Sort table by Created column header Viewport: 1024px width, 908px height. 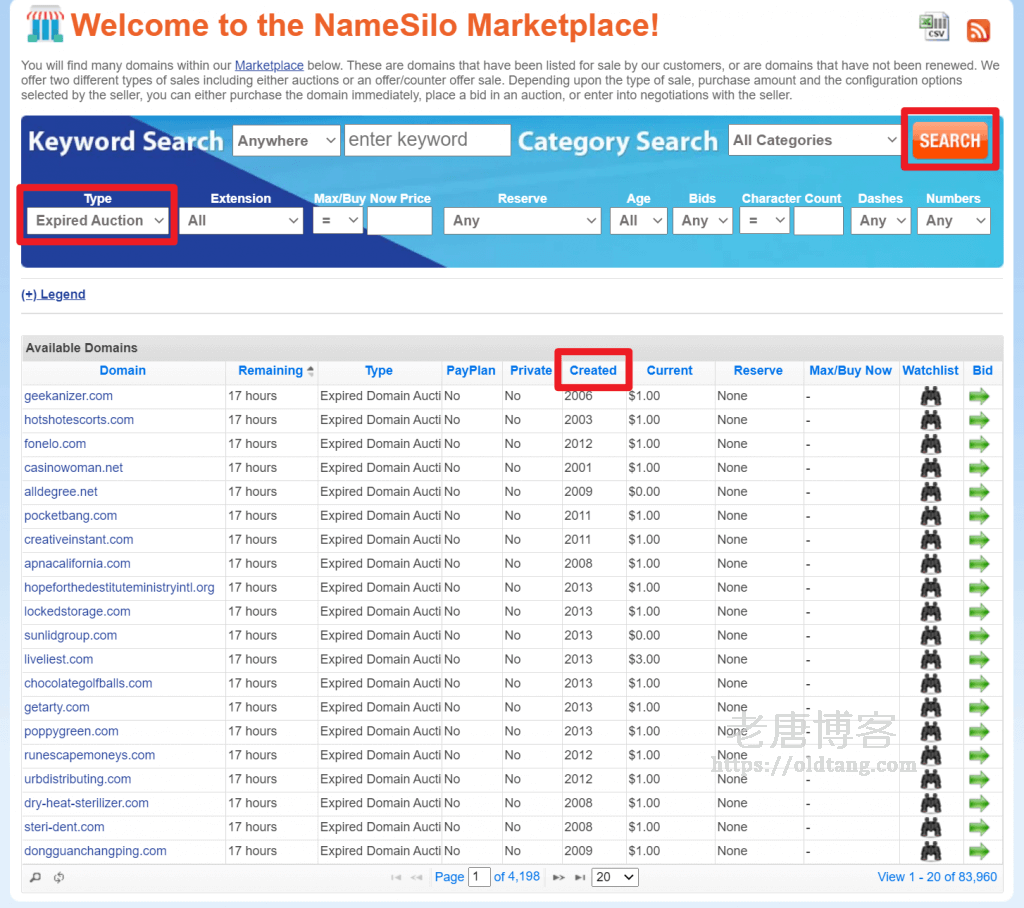[x=593, y=371]
